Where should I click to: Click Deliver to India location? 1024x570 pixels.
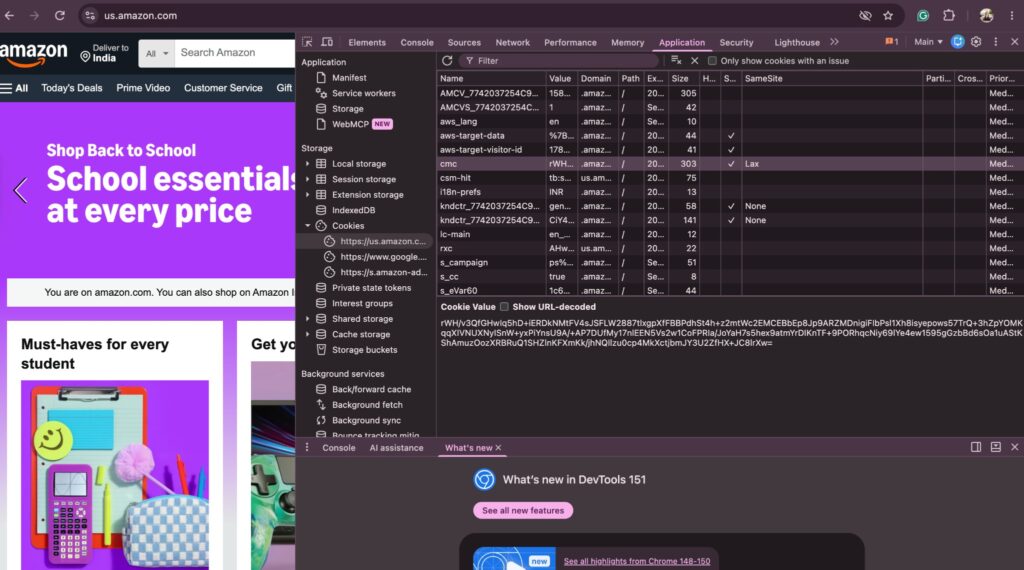(104, 53)
